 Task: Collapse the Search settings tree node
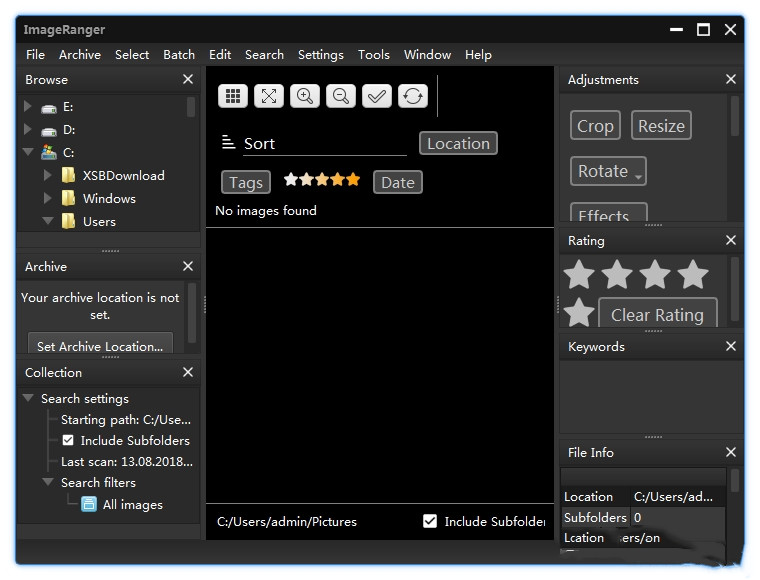(28, 398)
